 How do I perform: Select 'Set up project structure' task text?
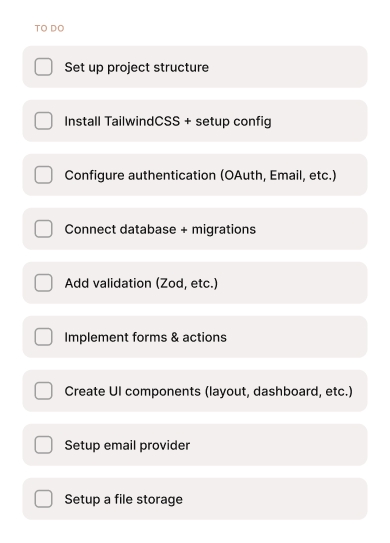tap(136, 67)
